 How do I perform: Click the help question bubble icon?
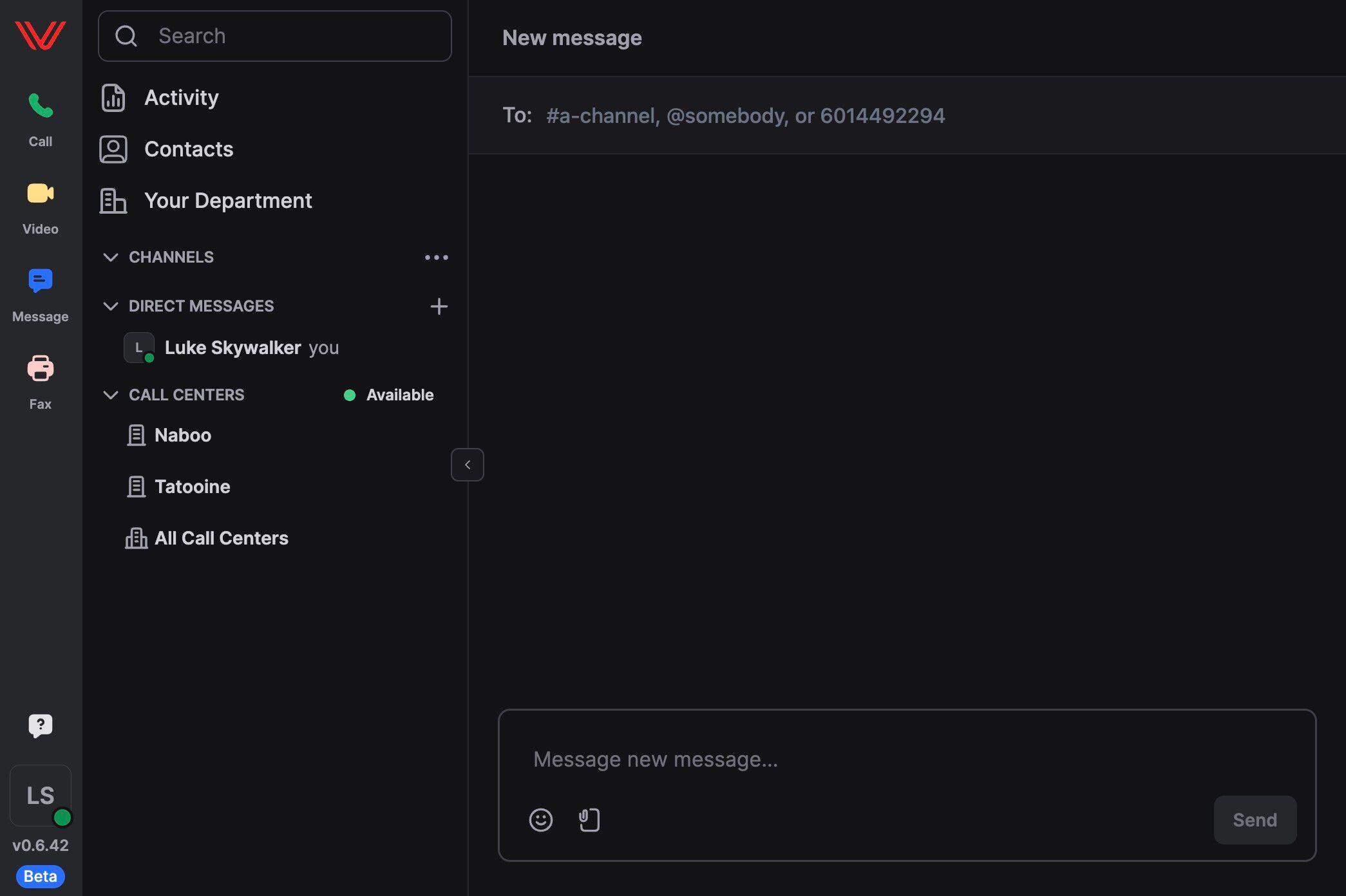(x=40, y=725)
